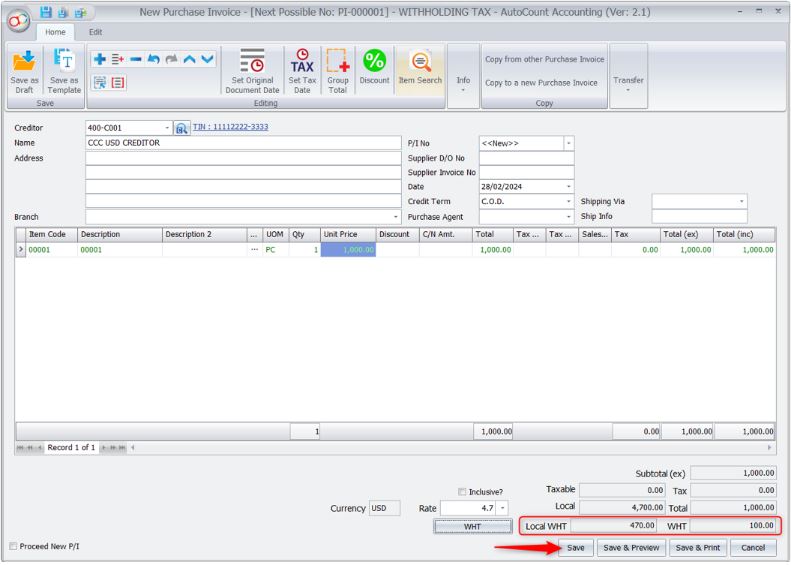Click the creditor search icon beside 400-C001
The image size is (791, 565).
pyautogui.click(x=181, y=128)
